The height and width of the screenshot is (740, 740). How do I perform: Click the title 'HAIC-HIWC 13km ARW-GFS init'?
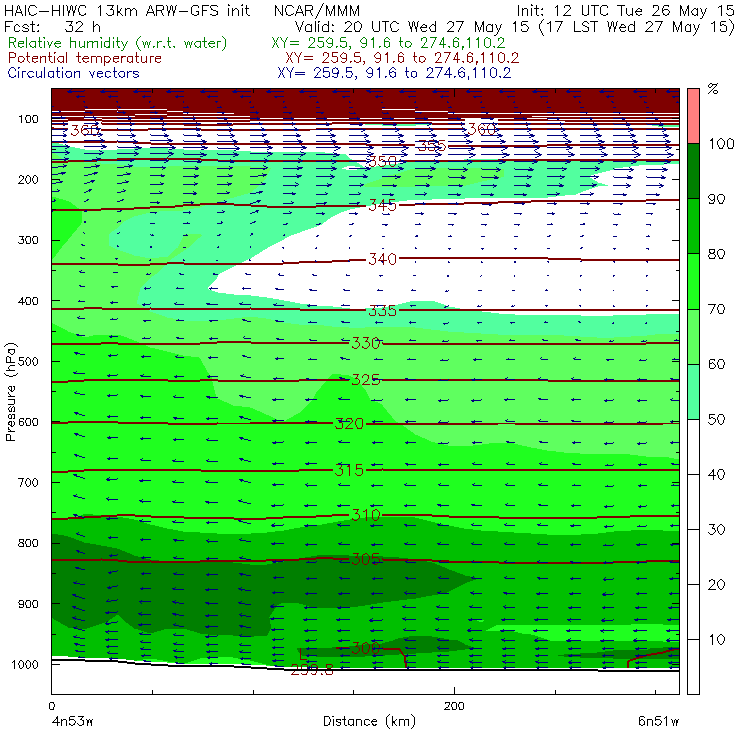[127, 10]
